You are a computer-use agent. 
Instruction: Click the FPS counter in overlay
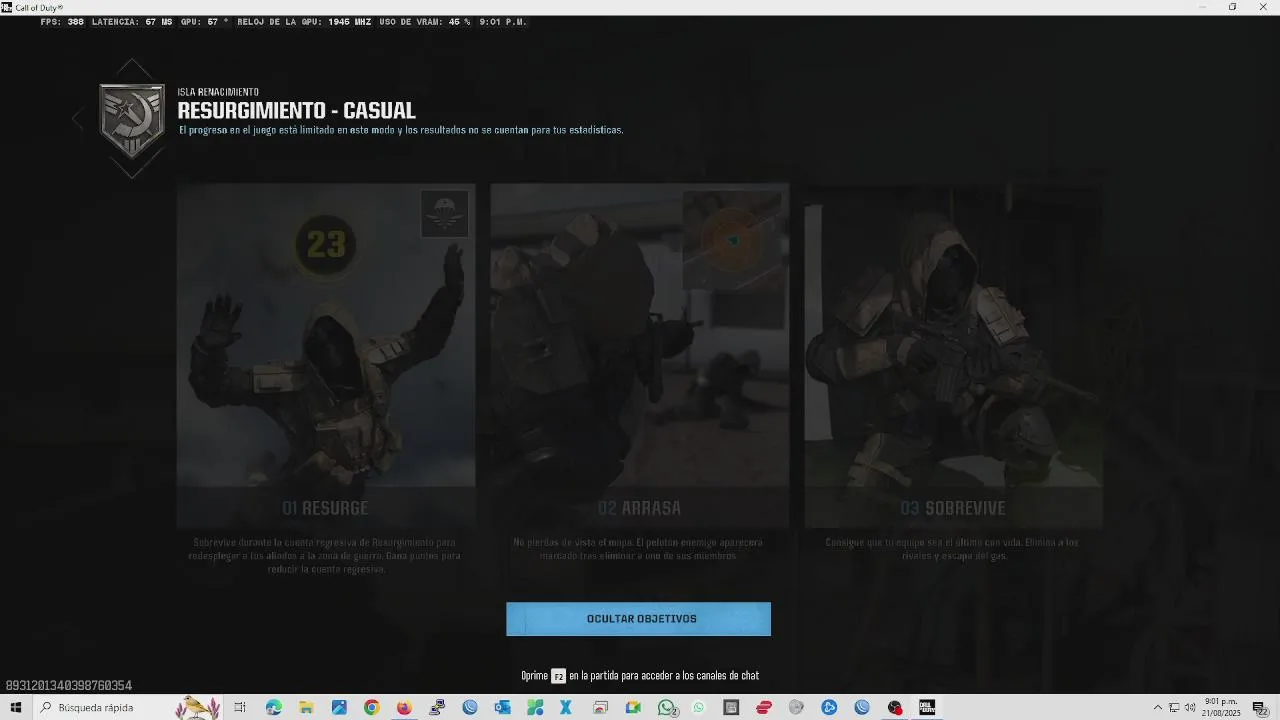coord(62,22)
